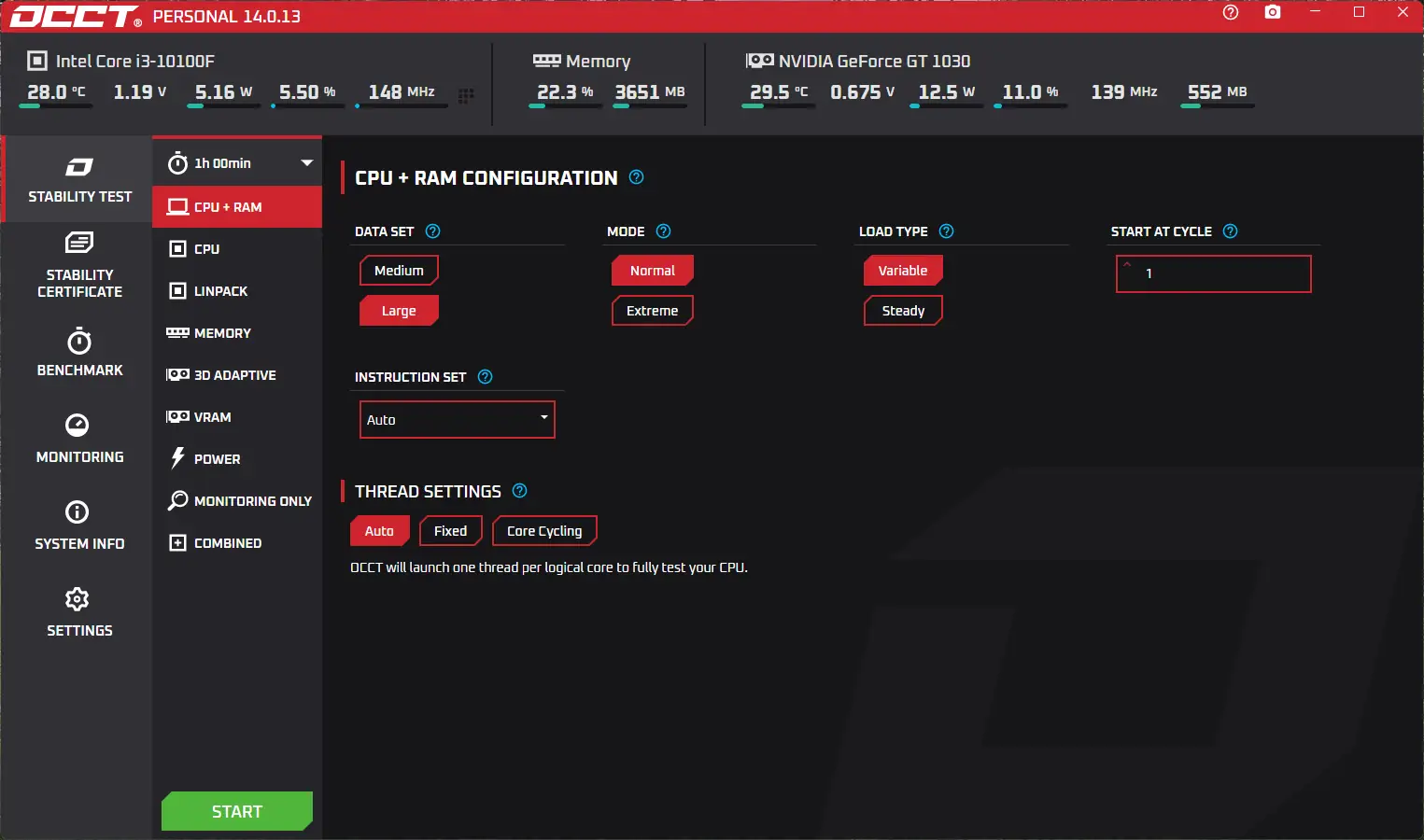The height and width of the screenshot is (840, 1424).
Task: Expand the 1h 00min duration dropdown
Action: tap(237, 163)
